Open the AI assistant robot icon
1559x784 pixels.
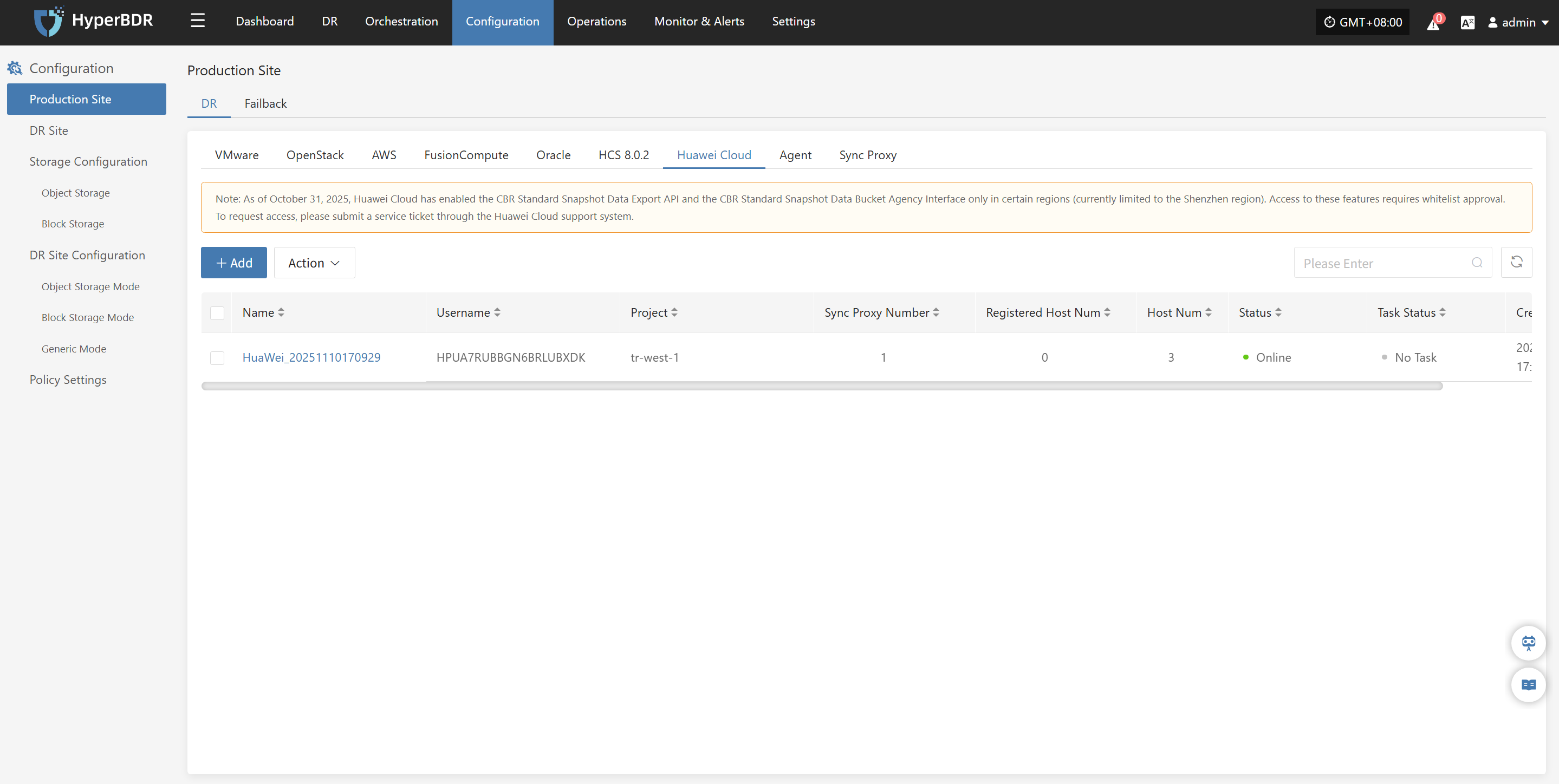click(1528, 643)
